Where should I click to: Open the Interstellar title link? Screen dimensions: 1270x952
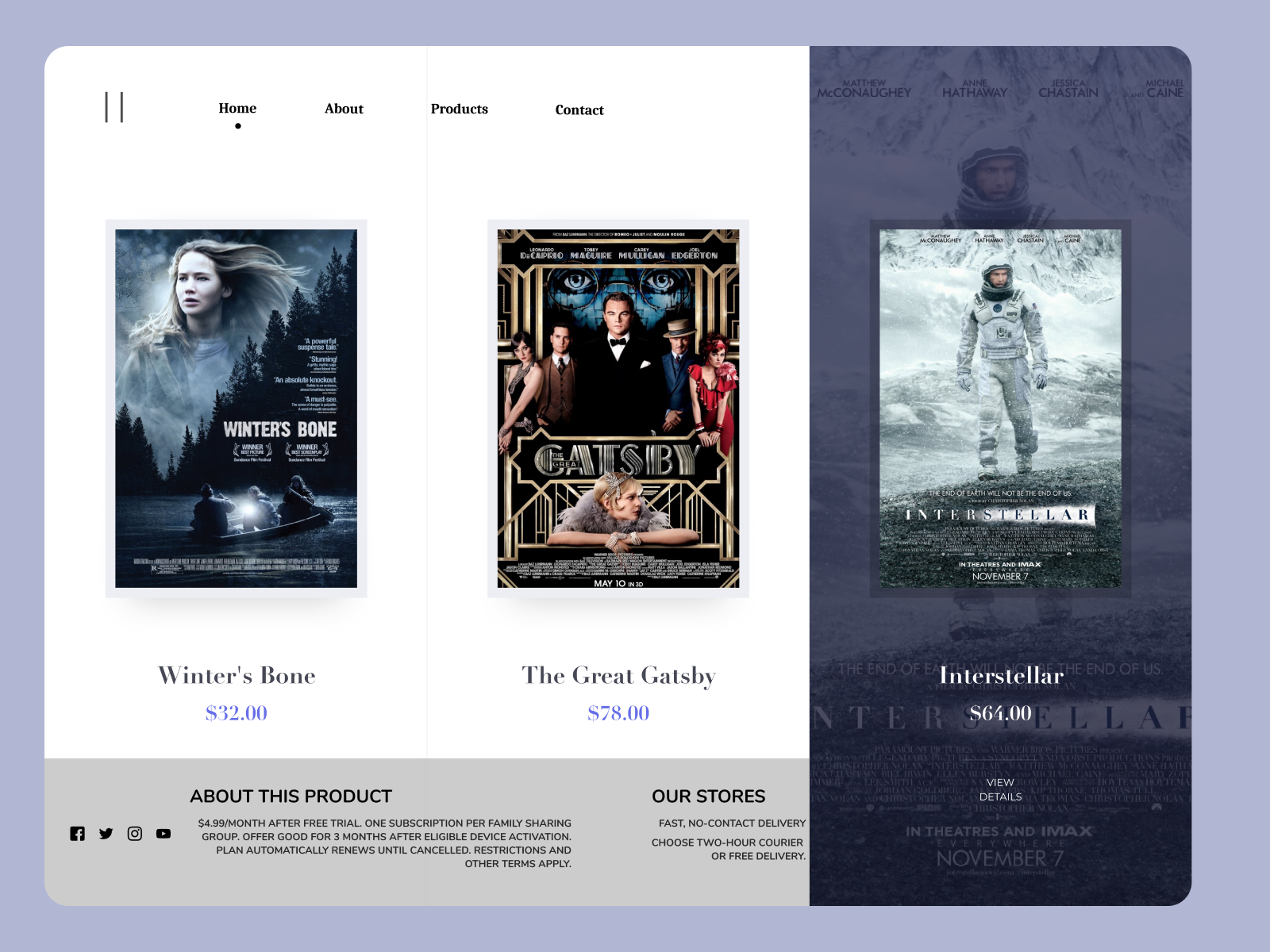coord(1001,675)
